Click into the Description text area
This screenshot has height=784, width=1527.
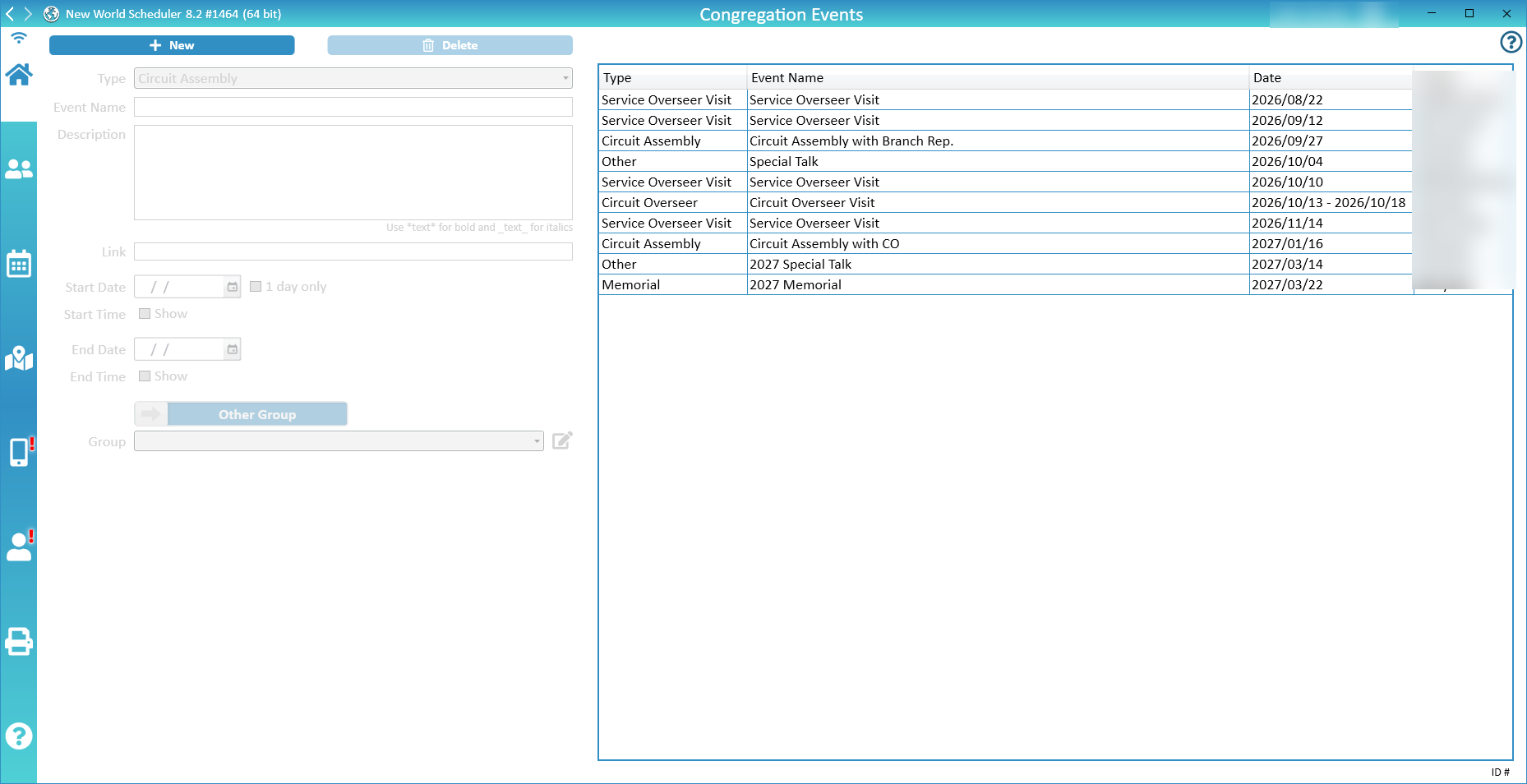point(353,173)
